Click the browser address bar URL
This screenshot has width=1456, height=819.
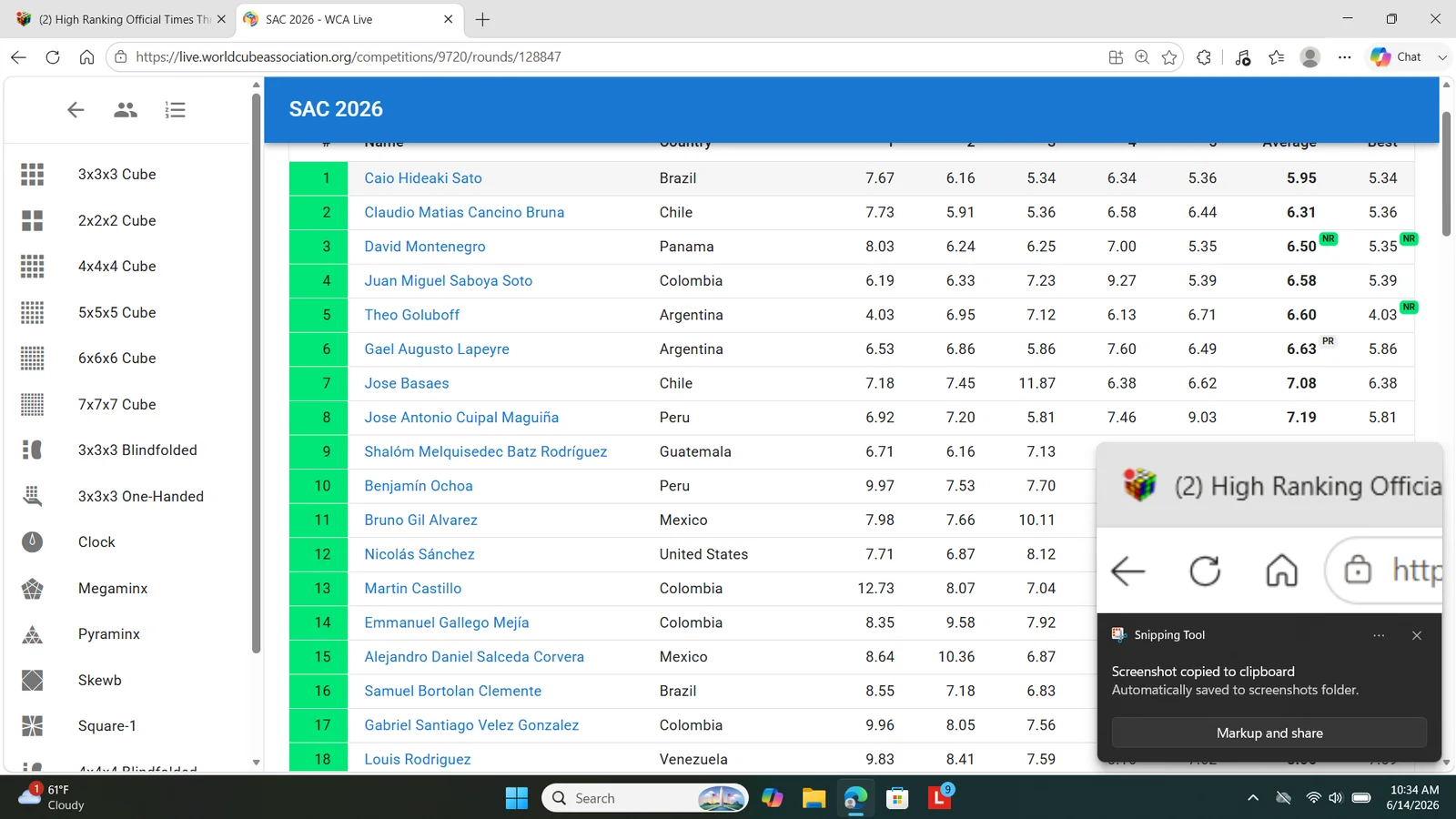pyautogui.click(x=349, y=57)
